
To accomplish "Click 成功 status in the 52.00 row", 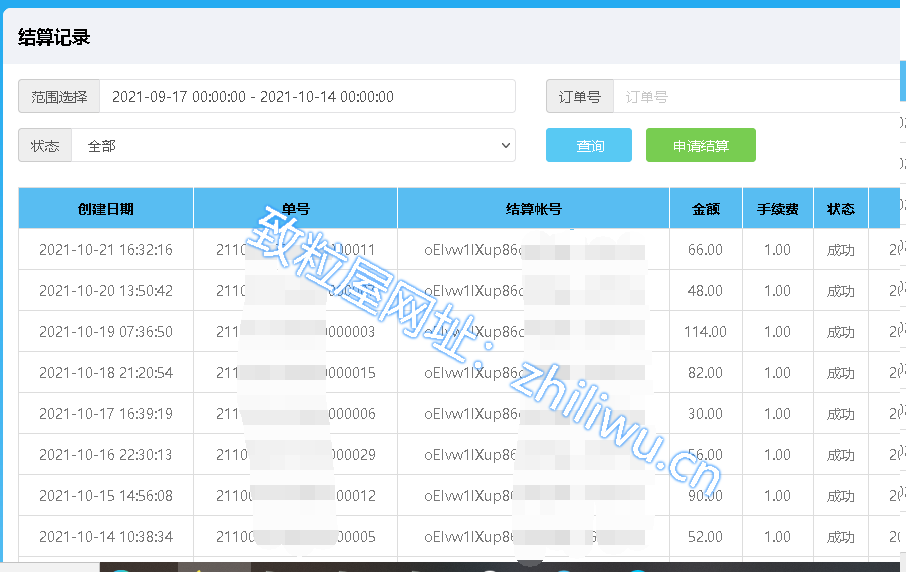I will click(841, 537).
